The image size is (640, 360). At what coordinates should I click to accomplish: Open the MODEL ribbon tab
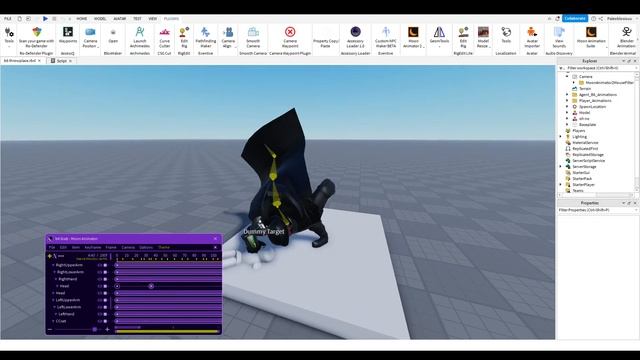(x=100, y=19)
